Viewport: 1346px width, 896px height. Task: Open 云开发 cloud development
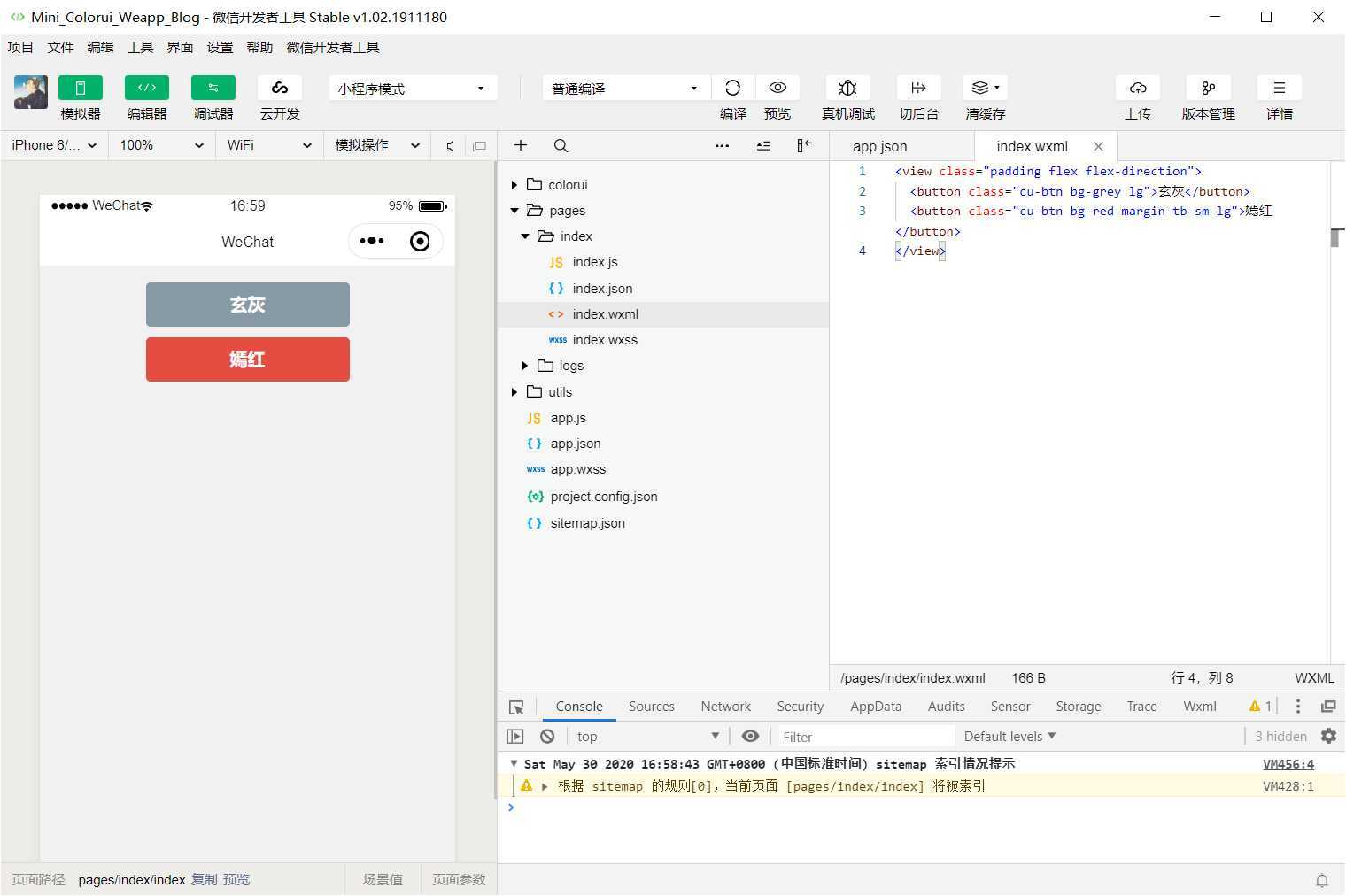[280, 88]
